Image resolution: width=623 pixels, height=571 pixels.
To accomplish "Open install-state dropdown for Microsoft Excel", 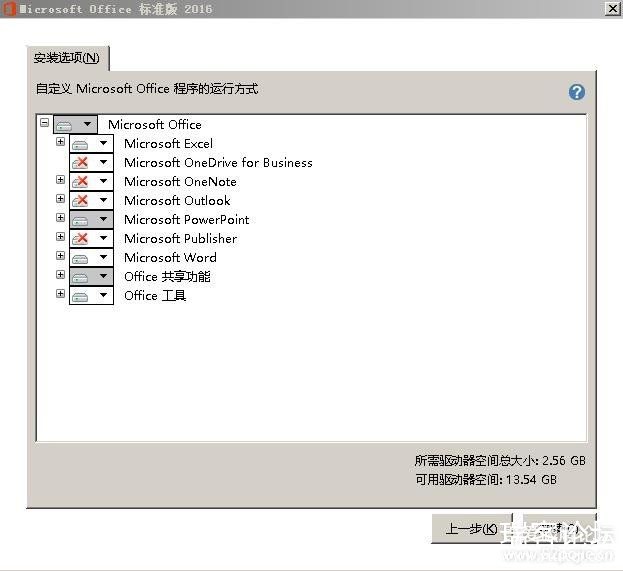I will [x=91, y=143].
